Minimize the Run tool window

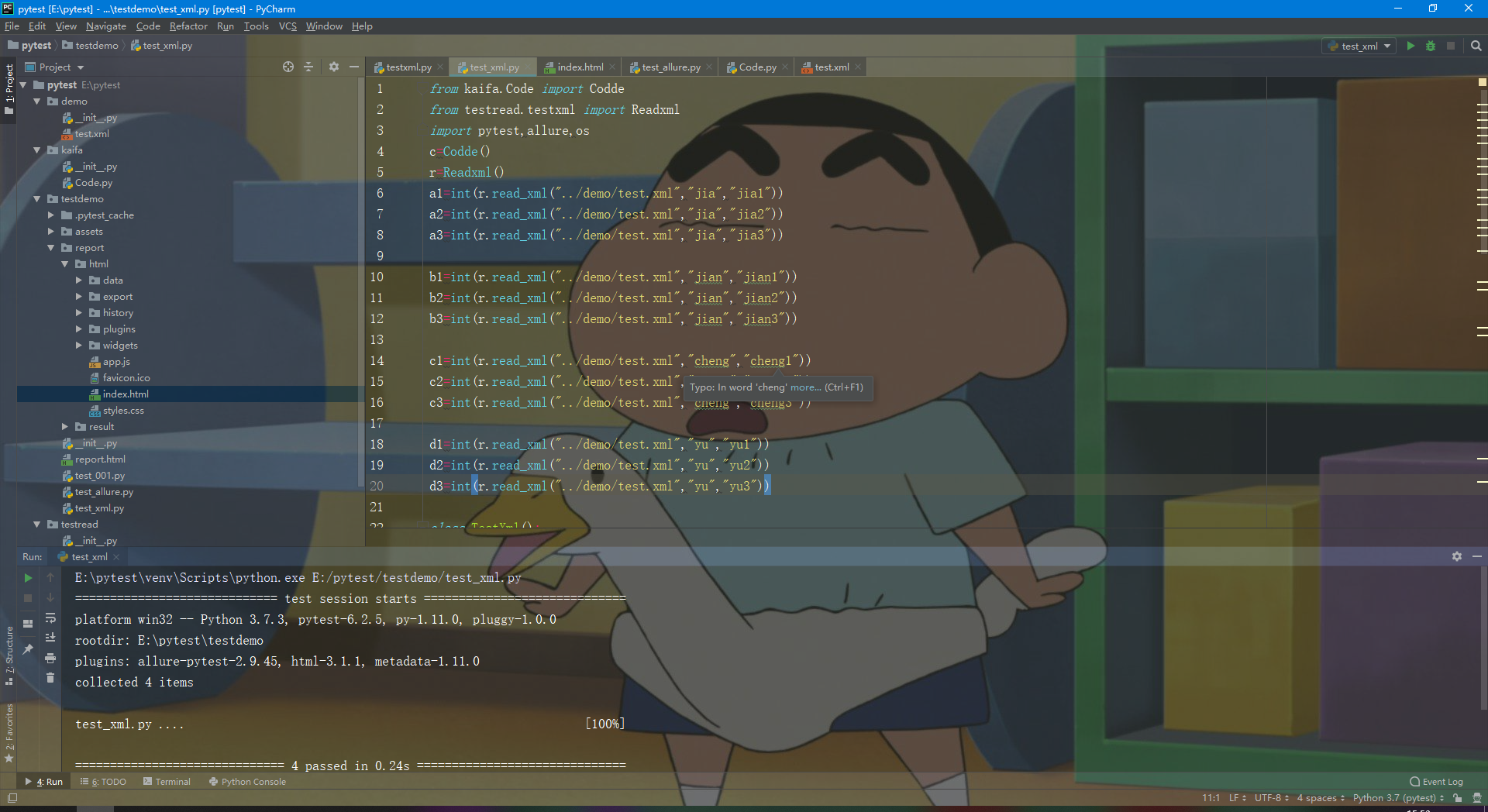[1477, 556]
